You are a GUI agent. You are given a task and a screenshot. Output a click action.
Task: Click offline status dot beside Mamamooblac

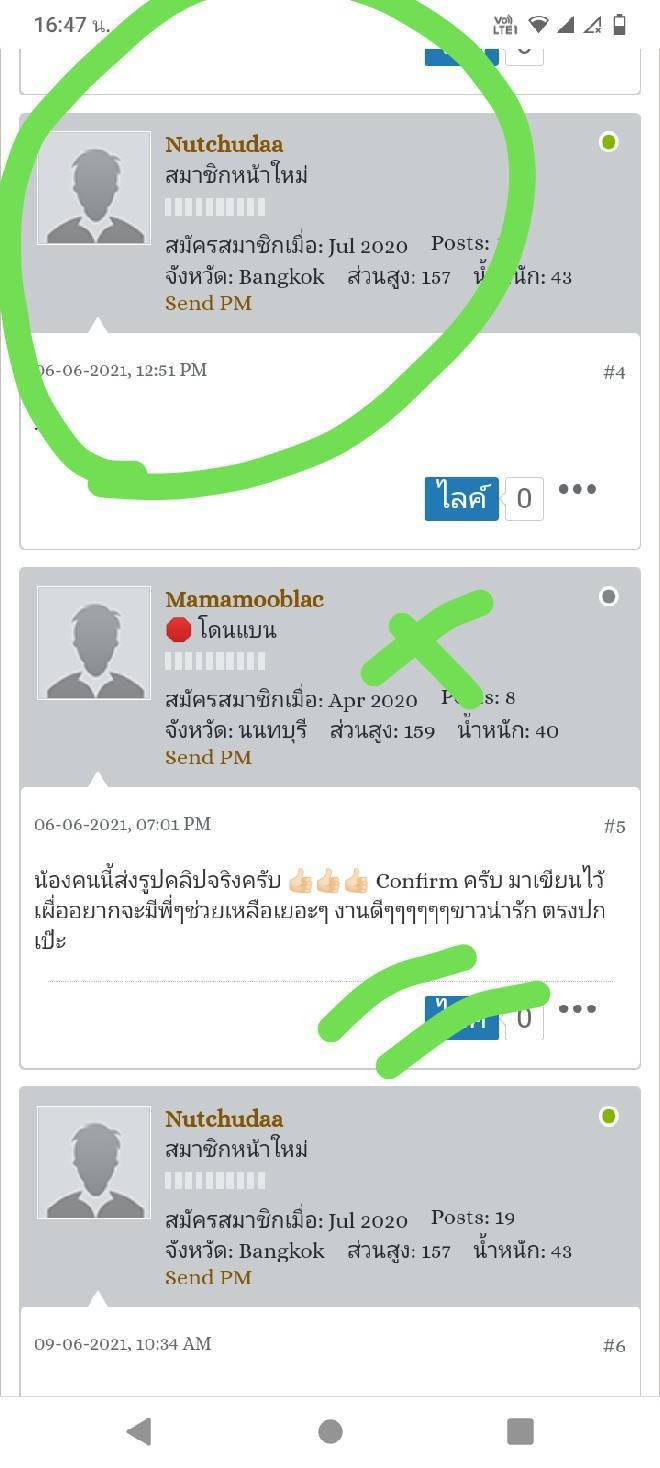[608, 597]
